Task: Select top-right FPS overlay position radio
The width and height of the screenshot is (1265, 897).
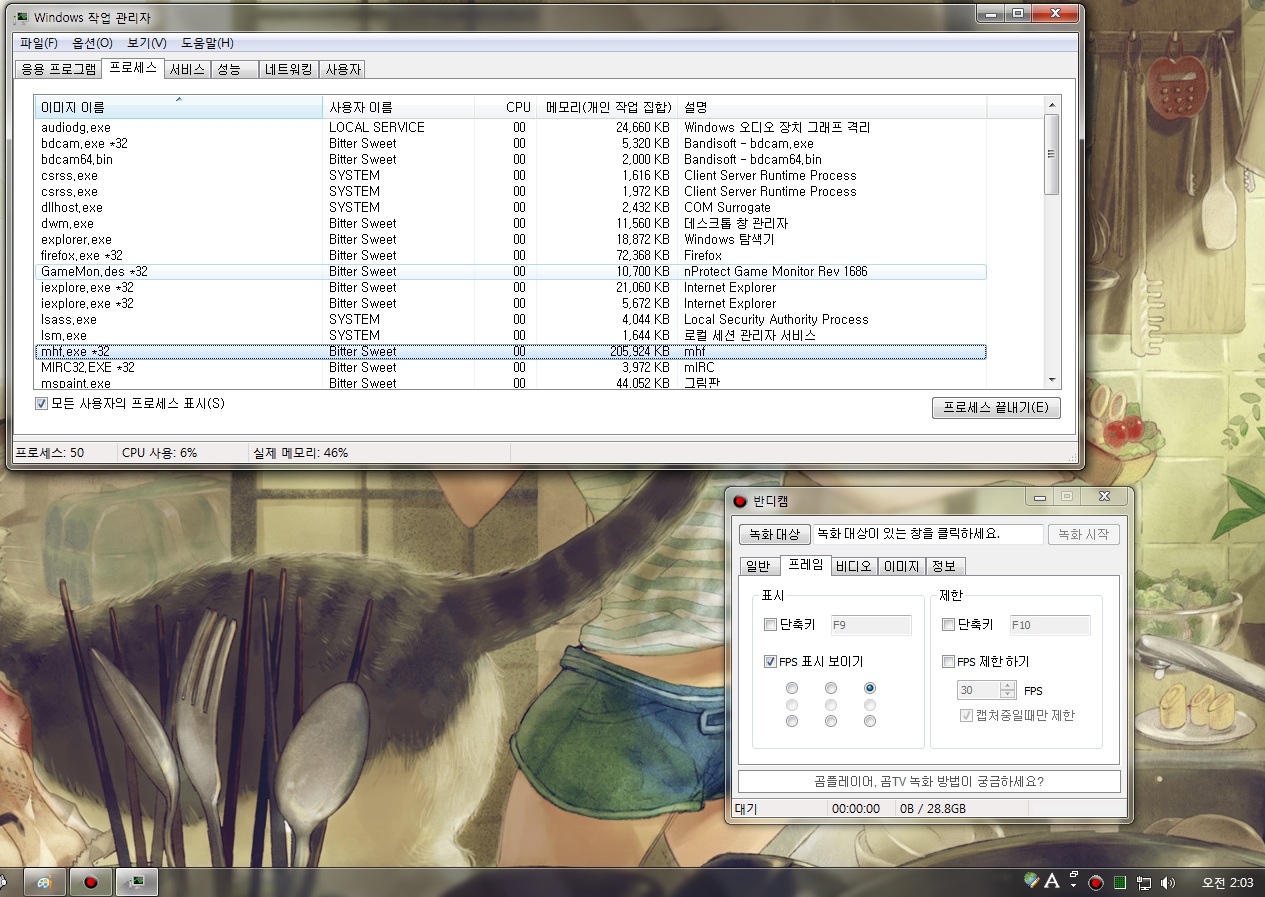Action: 870,688
